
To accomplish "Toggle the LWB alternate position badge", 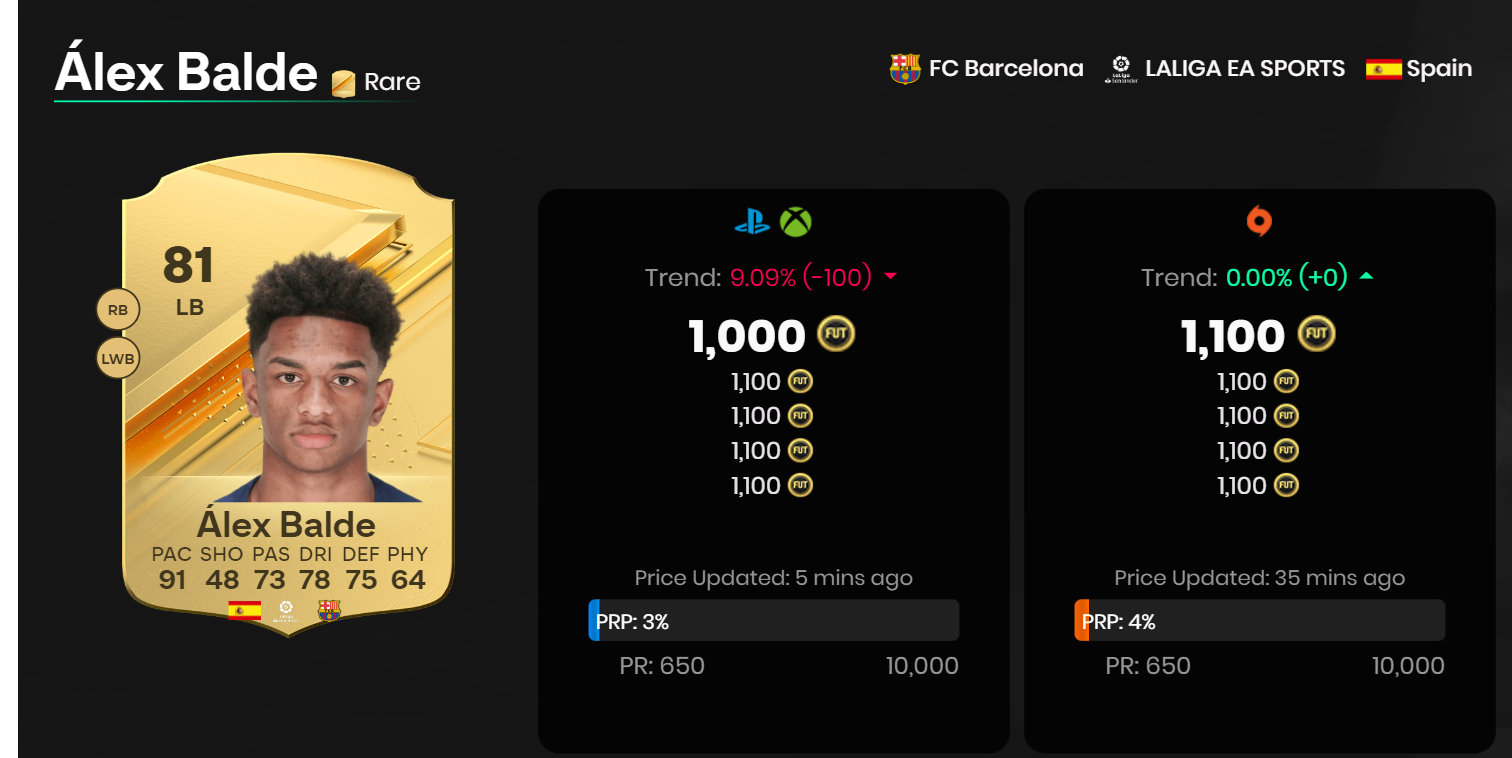I will tap(117, 357).
